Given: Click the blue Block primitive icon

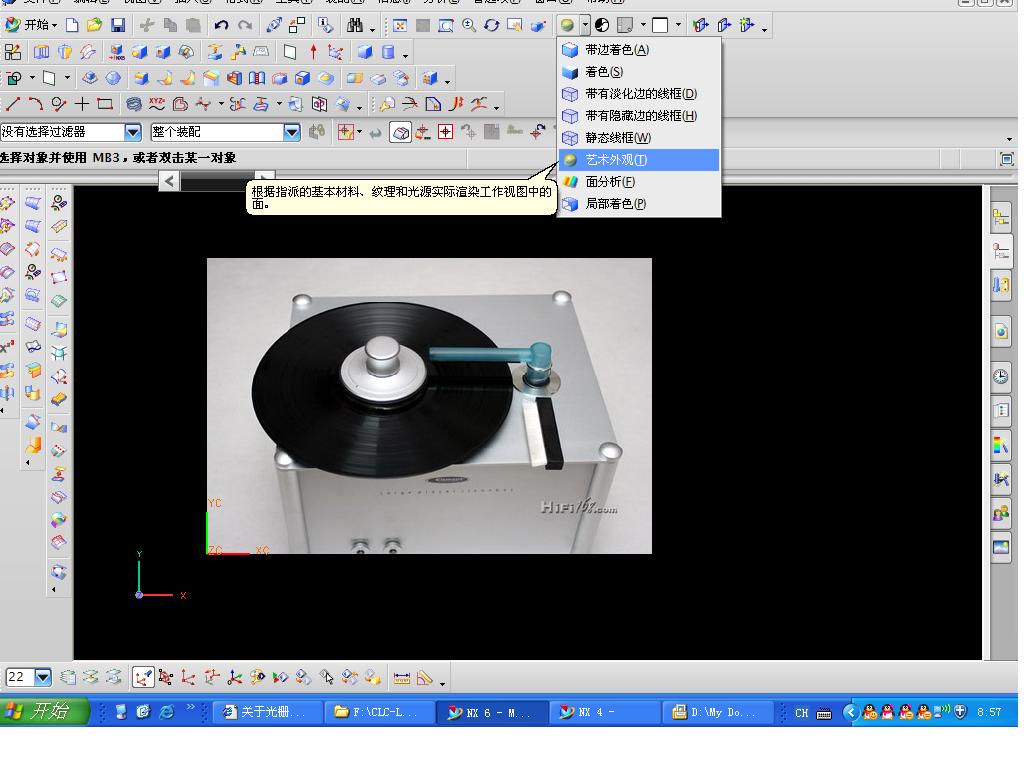Looking at the screenshot, I should click(364, 52).
